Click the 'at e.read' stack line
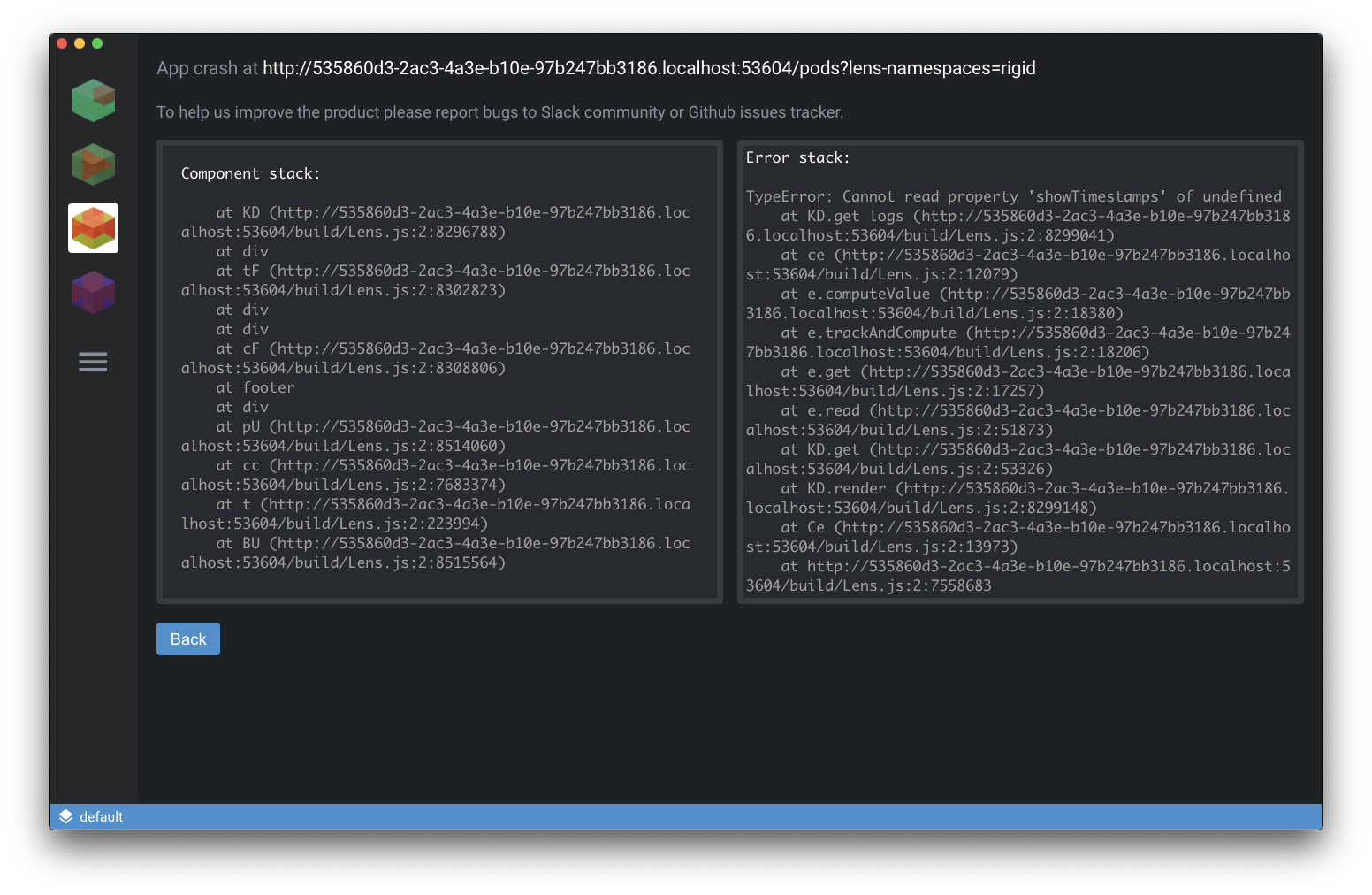 tap(1018, 420)
